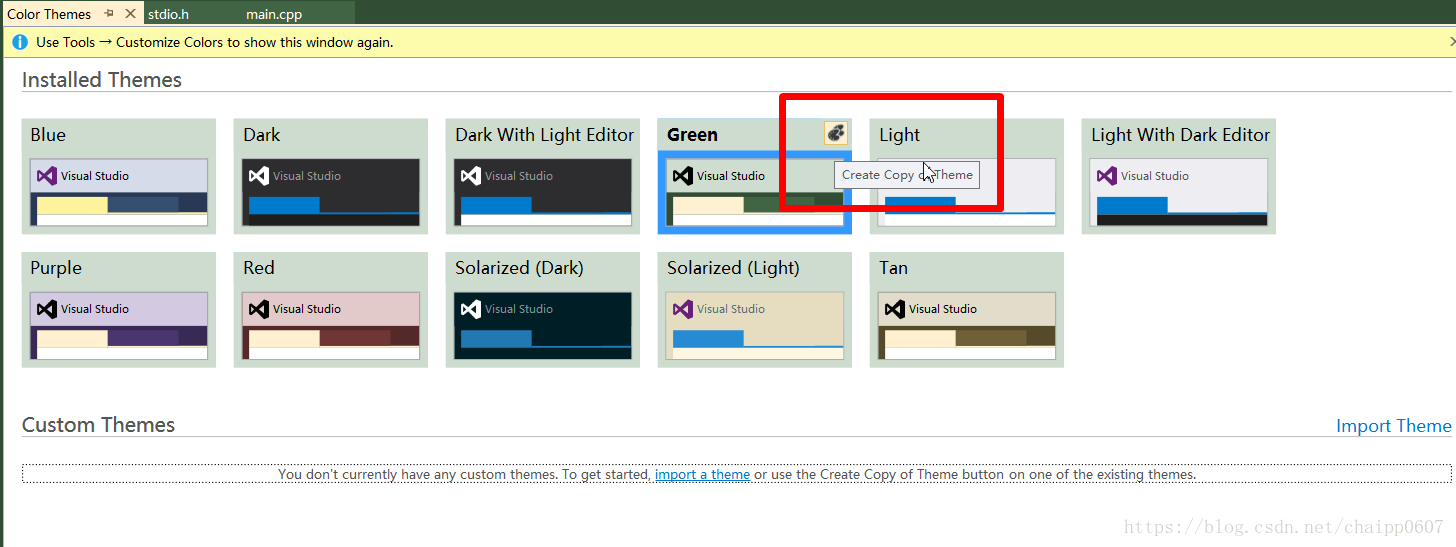Click the brown swatch in Tan theme preview
Screen dimensions: 1456x547
(990, 338)
